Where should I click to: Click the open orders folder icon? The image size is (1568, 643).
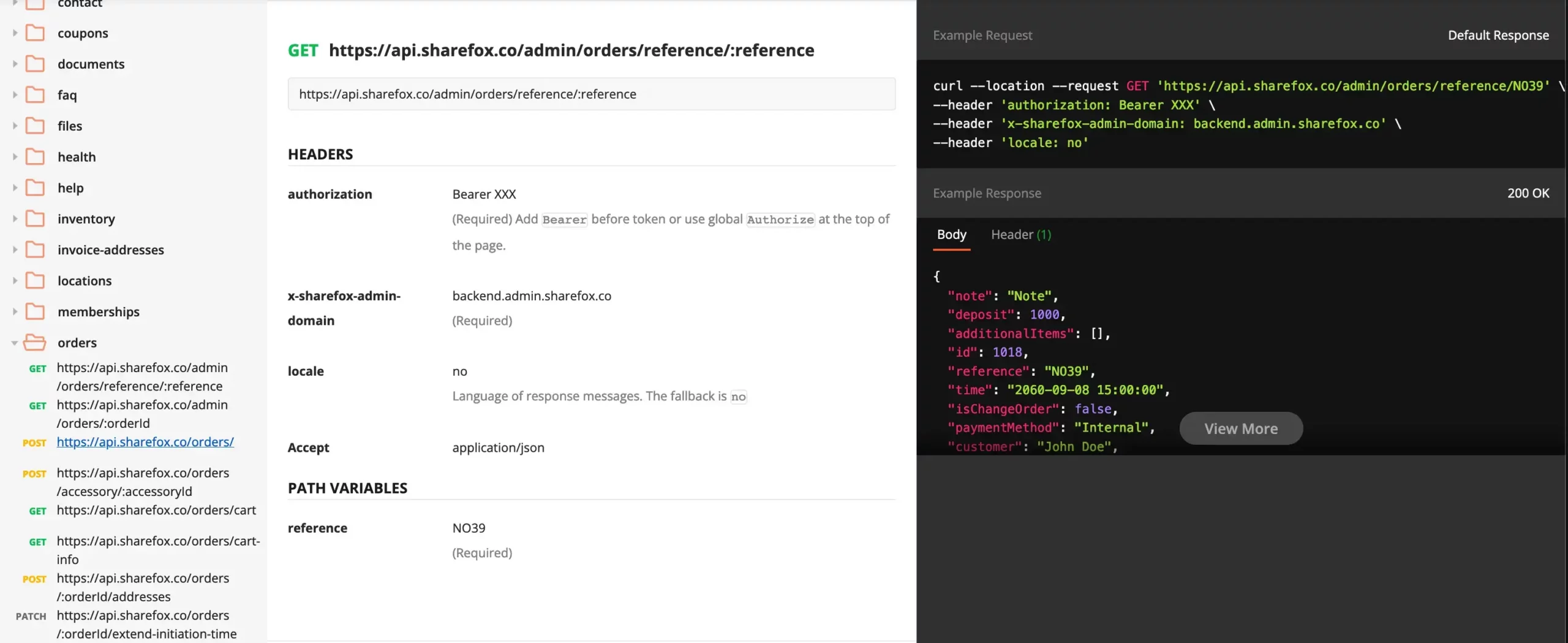click(35, 343)
